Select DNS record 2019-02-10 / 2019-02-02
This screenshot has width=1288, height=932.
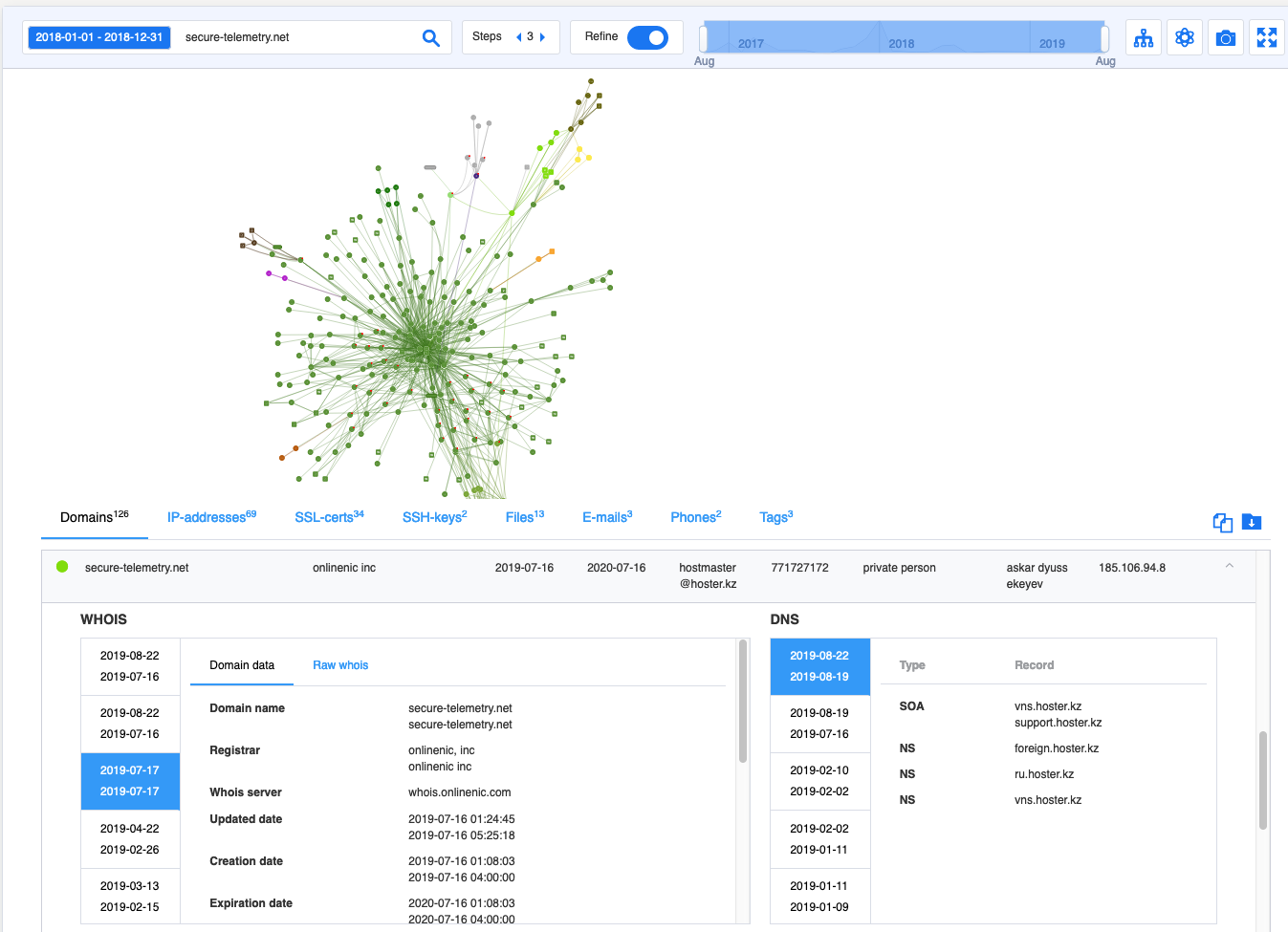tap(819, 781)
